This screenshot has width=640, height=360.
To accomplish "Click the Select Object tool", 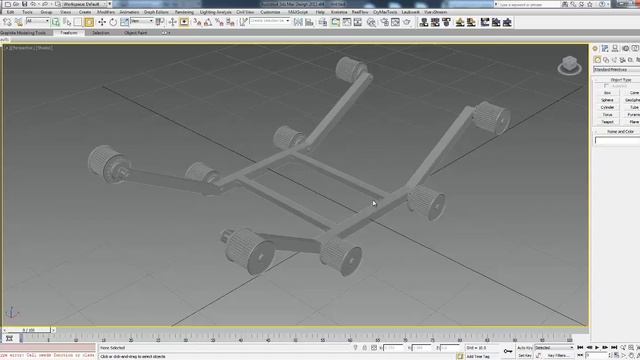I will point(56,22).
